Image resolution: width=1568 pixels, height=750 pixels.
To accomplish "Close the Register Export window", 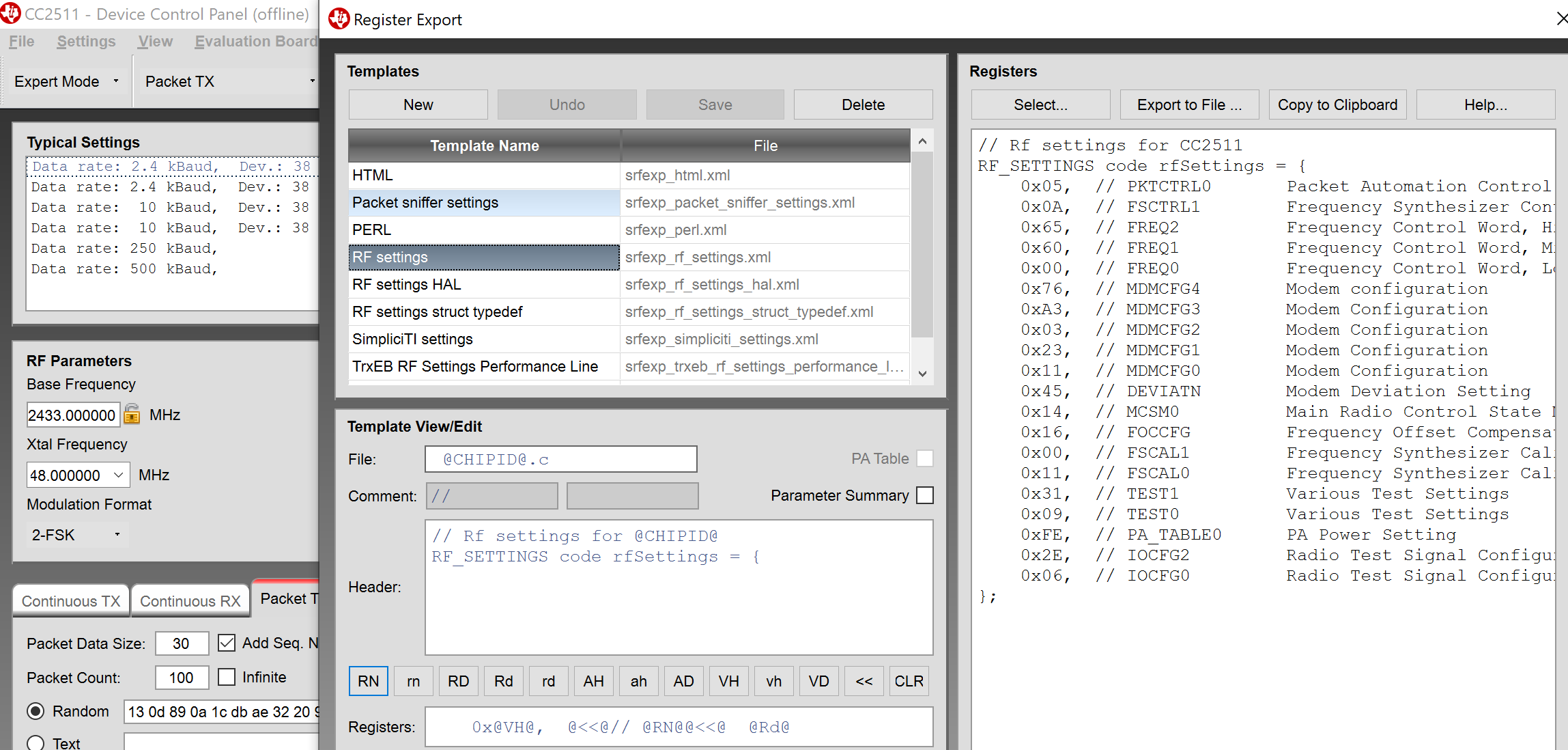I will (x=1561, y=19).
